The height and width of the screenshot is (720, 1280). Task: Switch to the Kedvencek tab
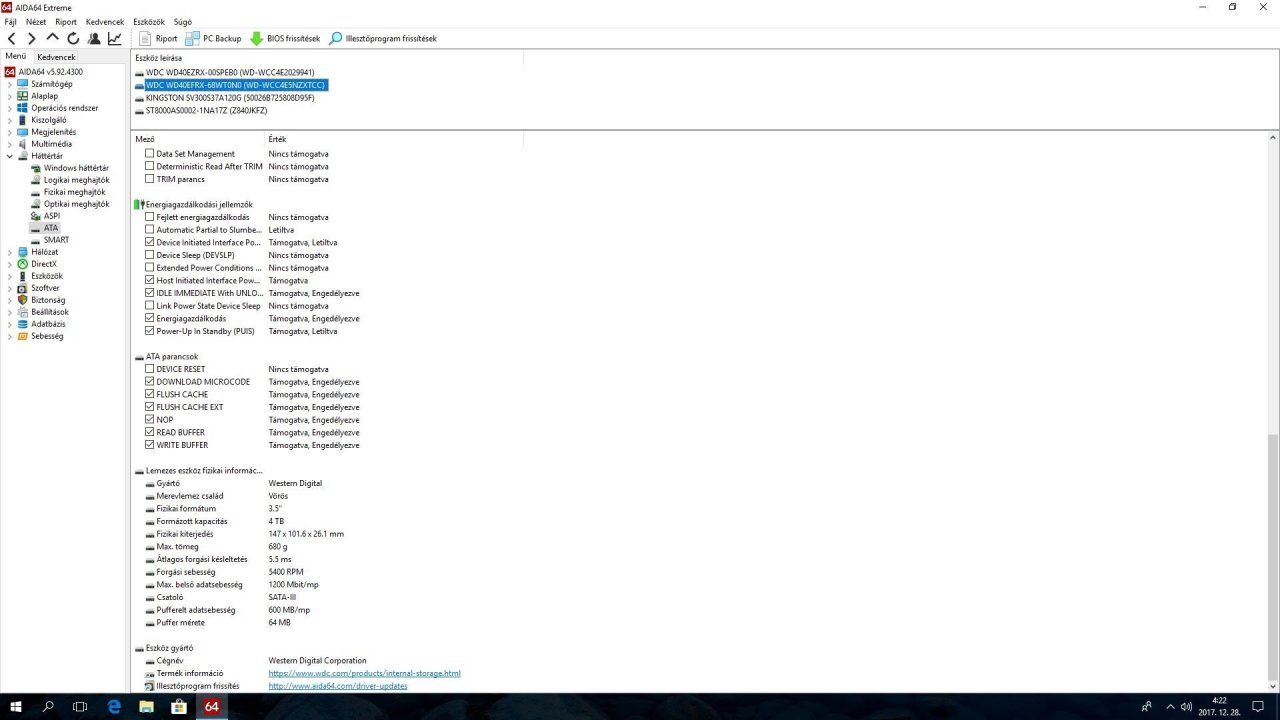point(56,57)
